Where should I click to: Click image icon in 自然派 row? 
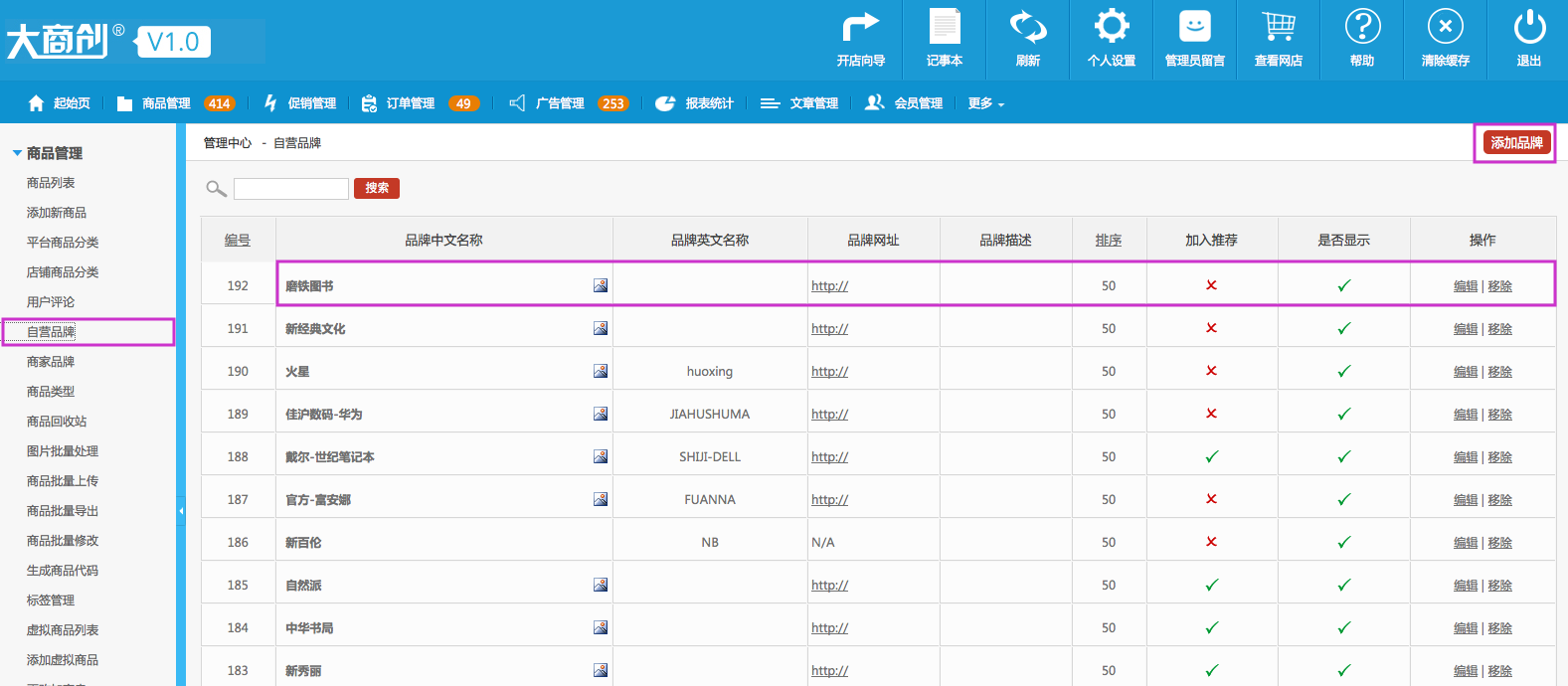(601, 585)
